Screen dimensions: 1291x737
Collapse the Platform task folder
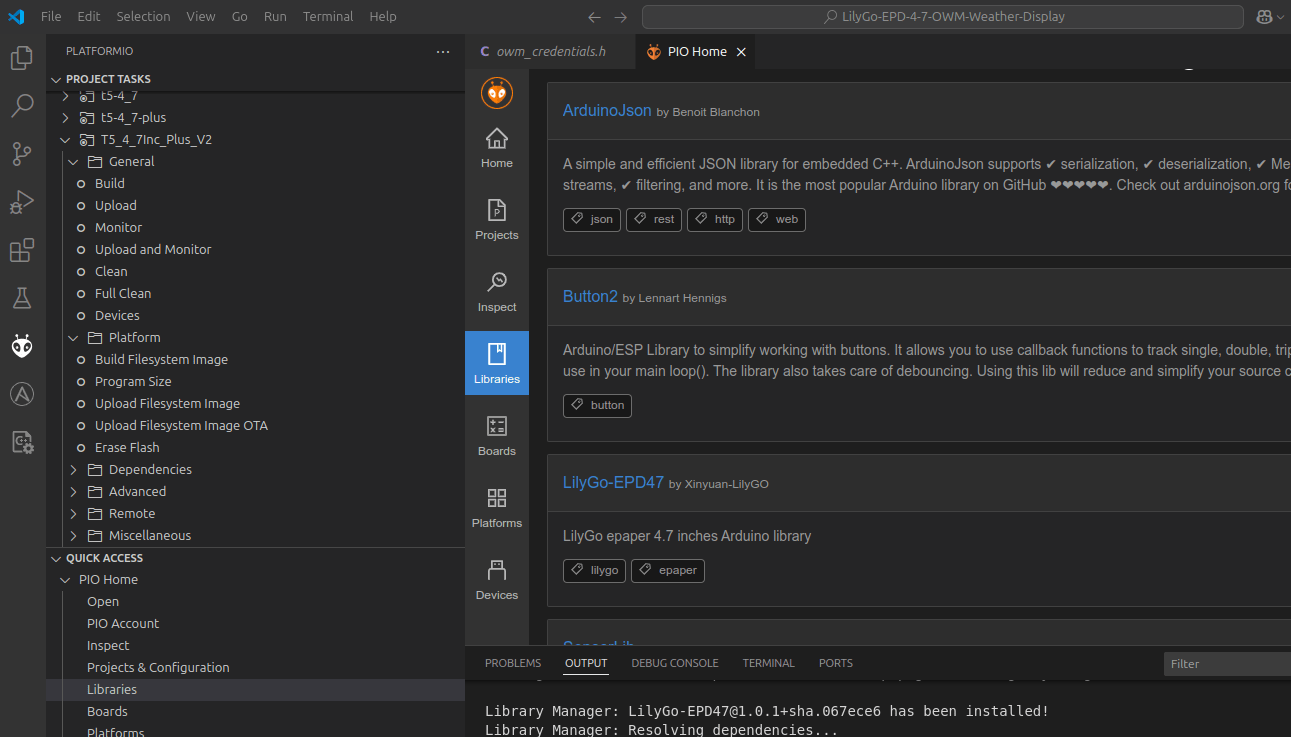[x=73, y=338]
